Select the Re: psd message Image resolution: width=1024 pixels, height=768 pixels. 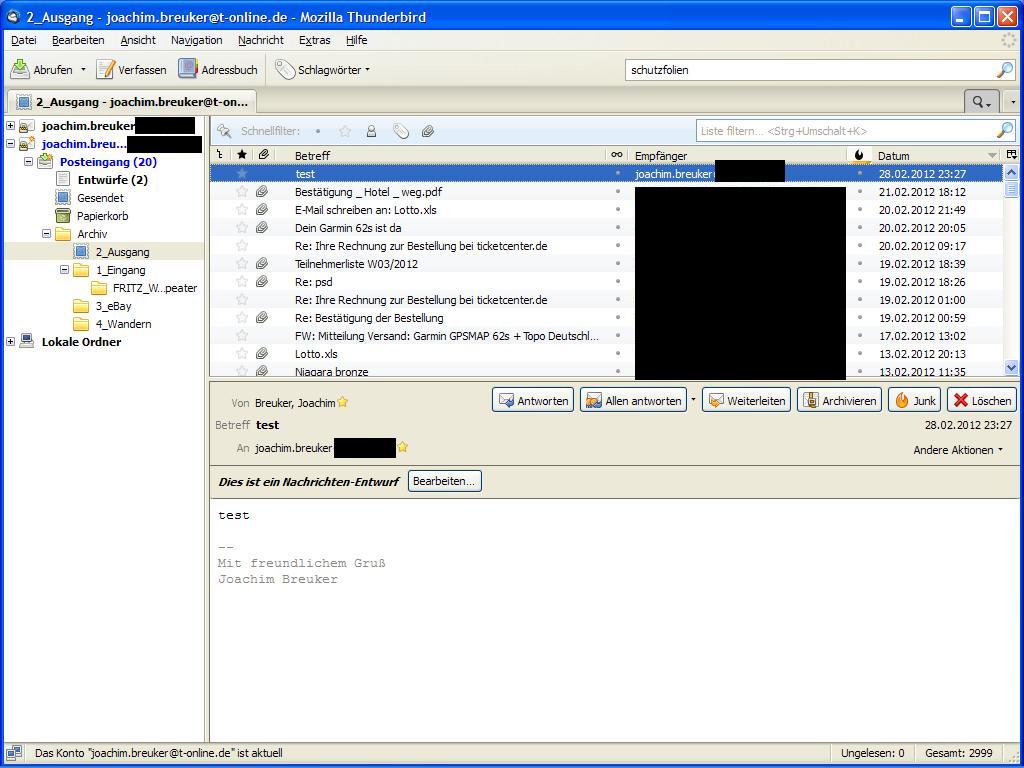coord(606,282)
